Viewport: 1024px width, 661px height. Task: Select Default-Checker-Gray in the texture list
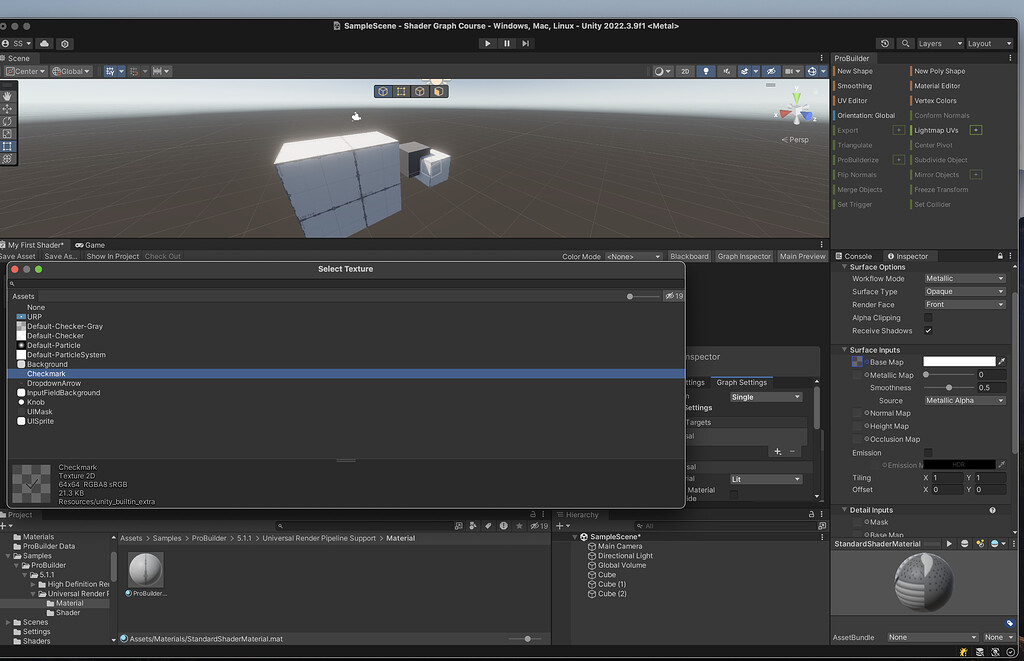pos(65,326)
